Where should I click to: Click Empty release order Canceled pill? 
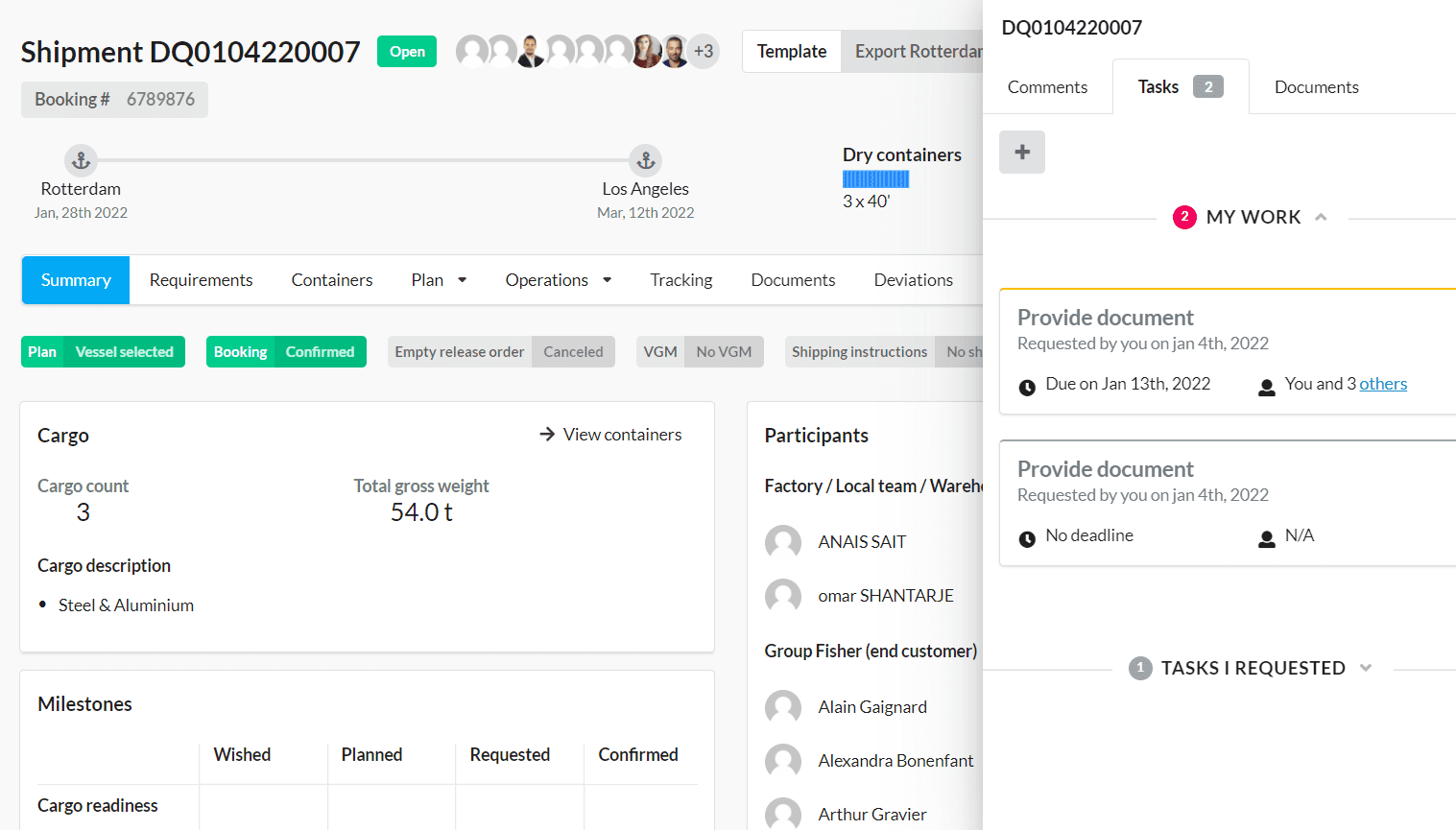[x=501, y=352]
